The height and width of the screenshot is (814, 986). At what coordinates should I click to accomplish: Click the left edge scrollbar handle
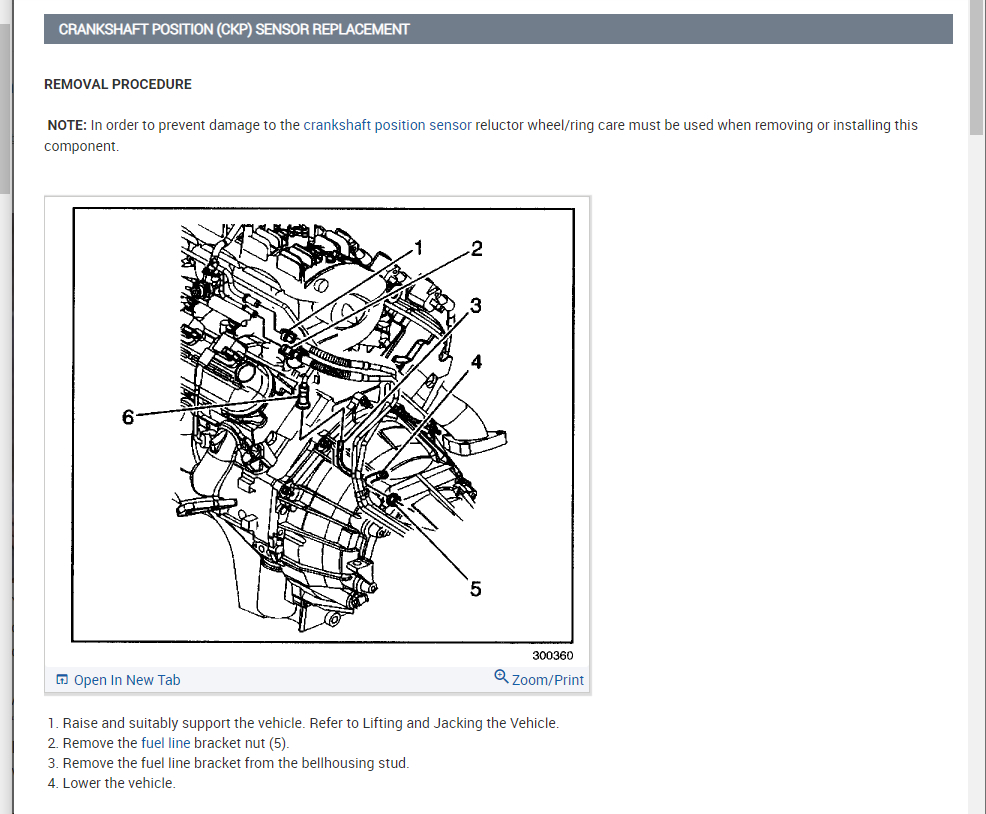pos(5,109)
